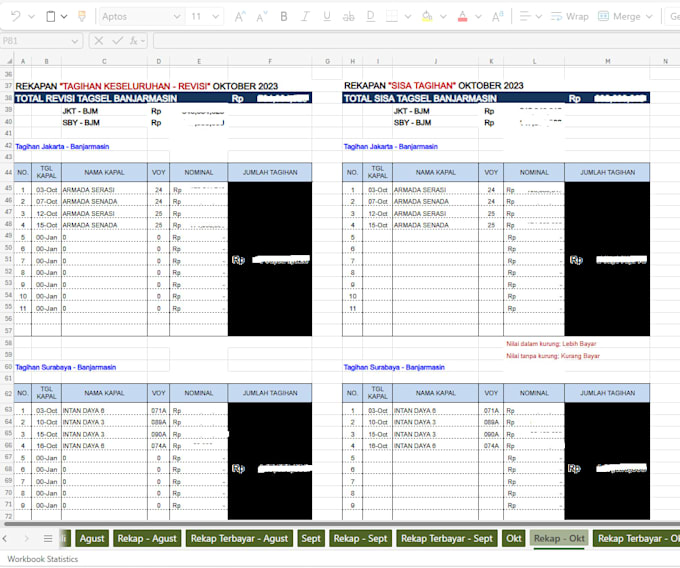The height and width of the screenshot is (568, 680).
Task: Confirm formula entry with checkmark icon
Action: pos(118,41)
